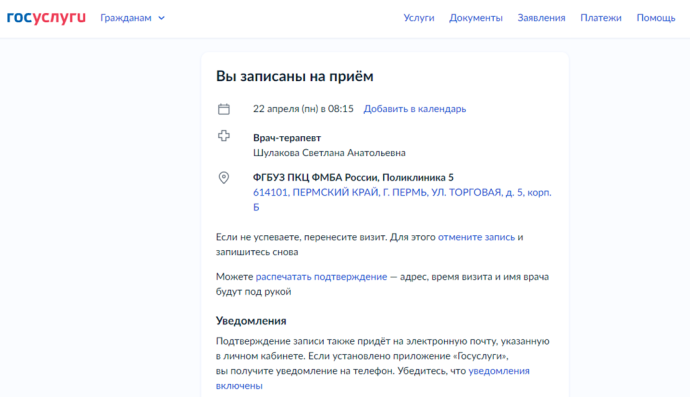Click the heading Вы записаны на приём

tap(294, 76)
